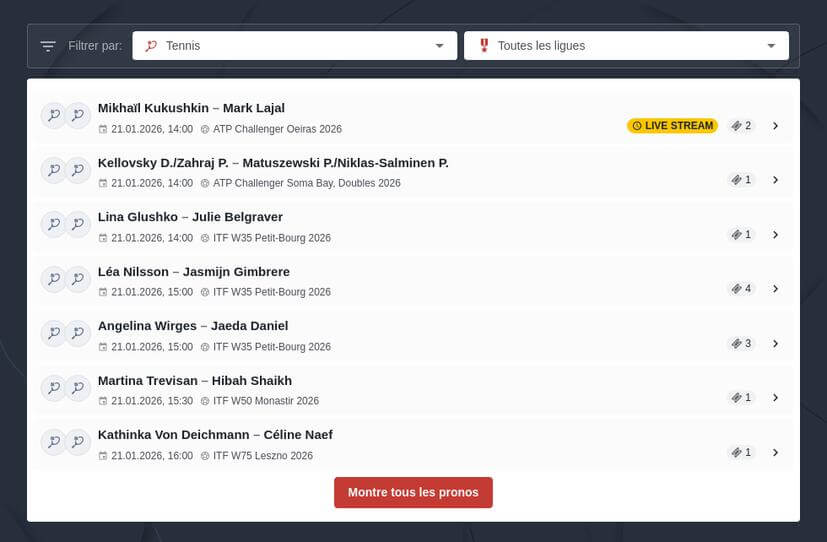Click the filter lines icon beside Filtrer par
The image size is (827, 542).
pos(48,46)
